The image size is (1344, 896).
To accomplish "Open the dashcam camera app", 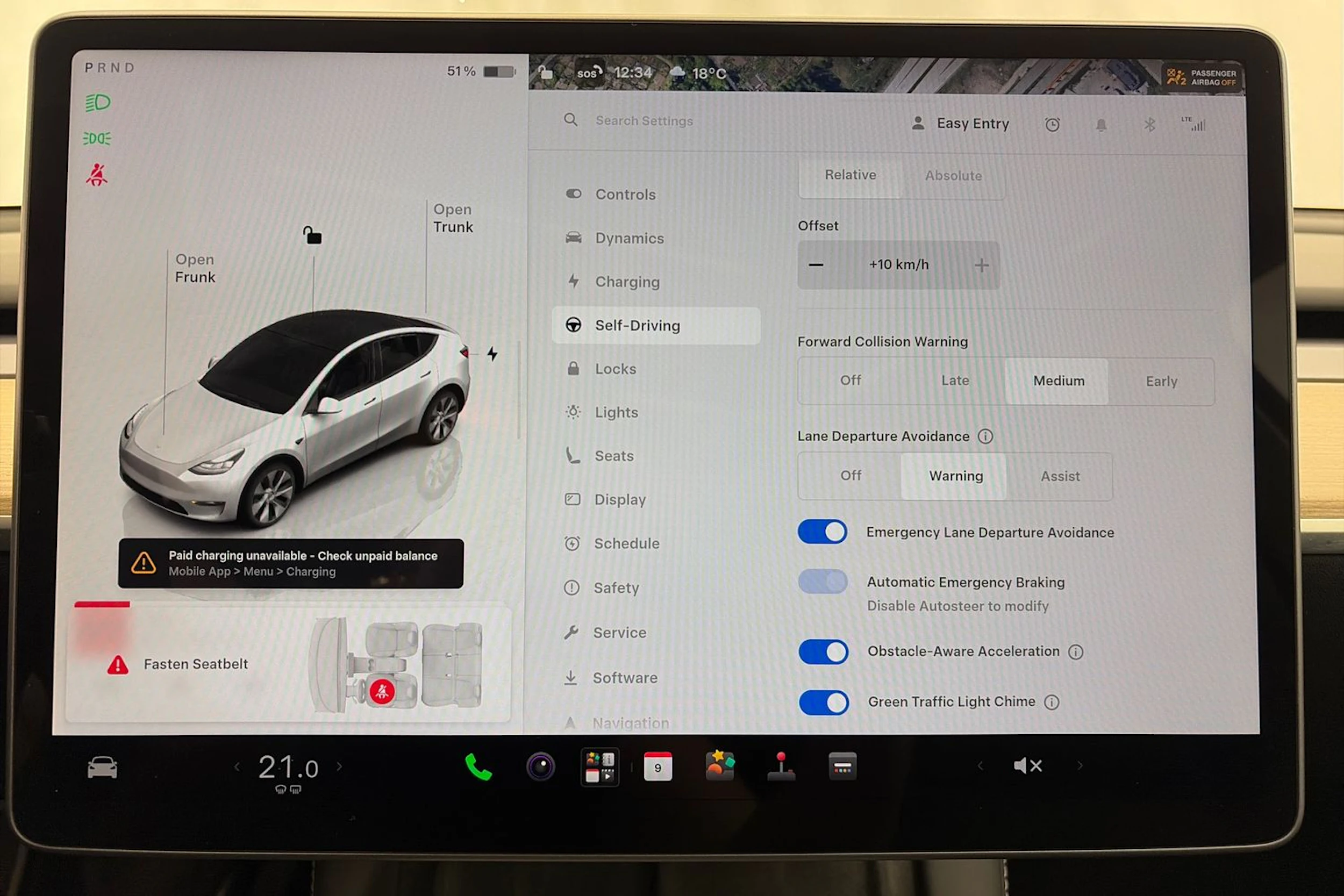I will (540, 766).
